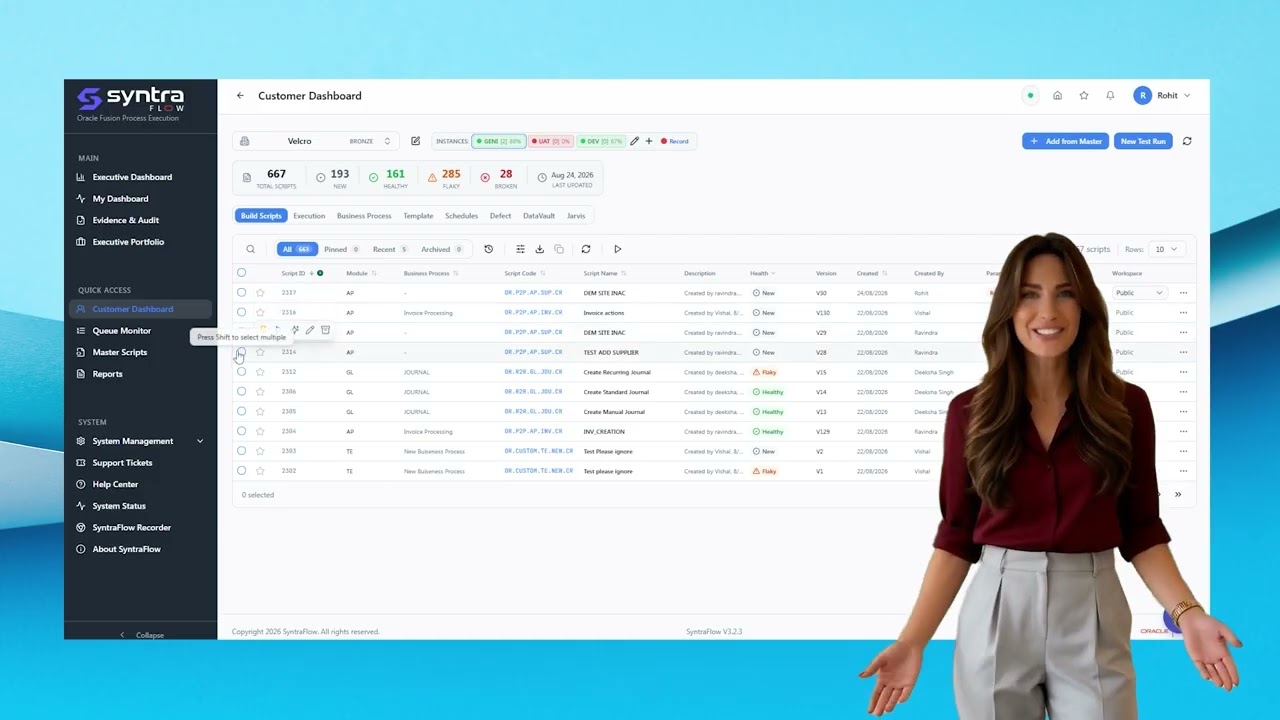
Task: Open the notifications bell
Action: click(x=1110, y=96)
